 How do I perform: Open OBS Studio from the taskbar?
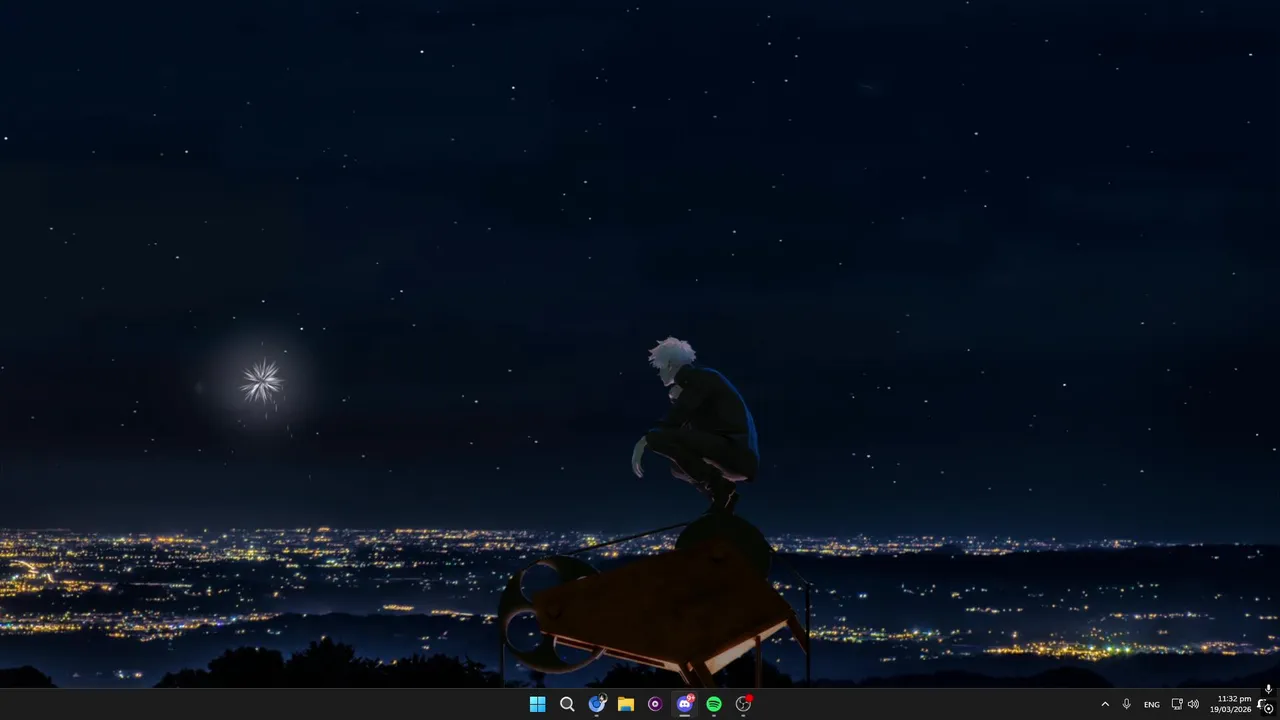coord(743,704)
